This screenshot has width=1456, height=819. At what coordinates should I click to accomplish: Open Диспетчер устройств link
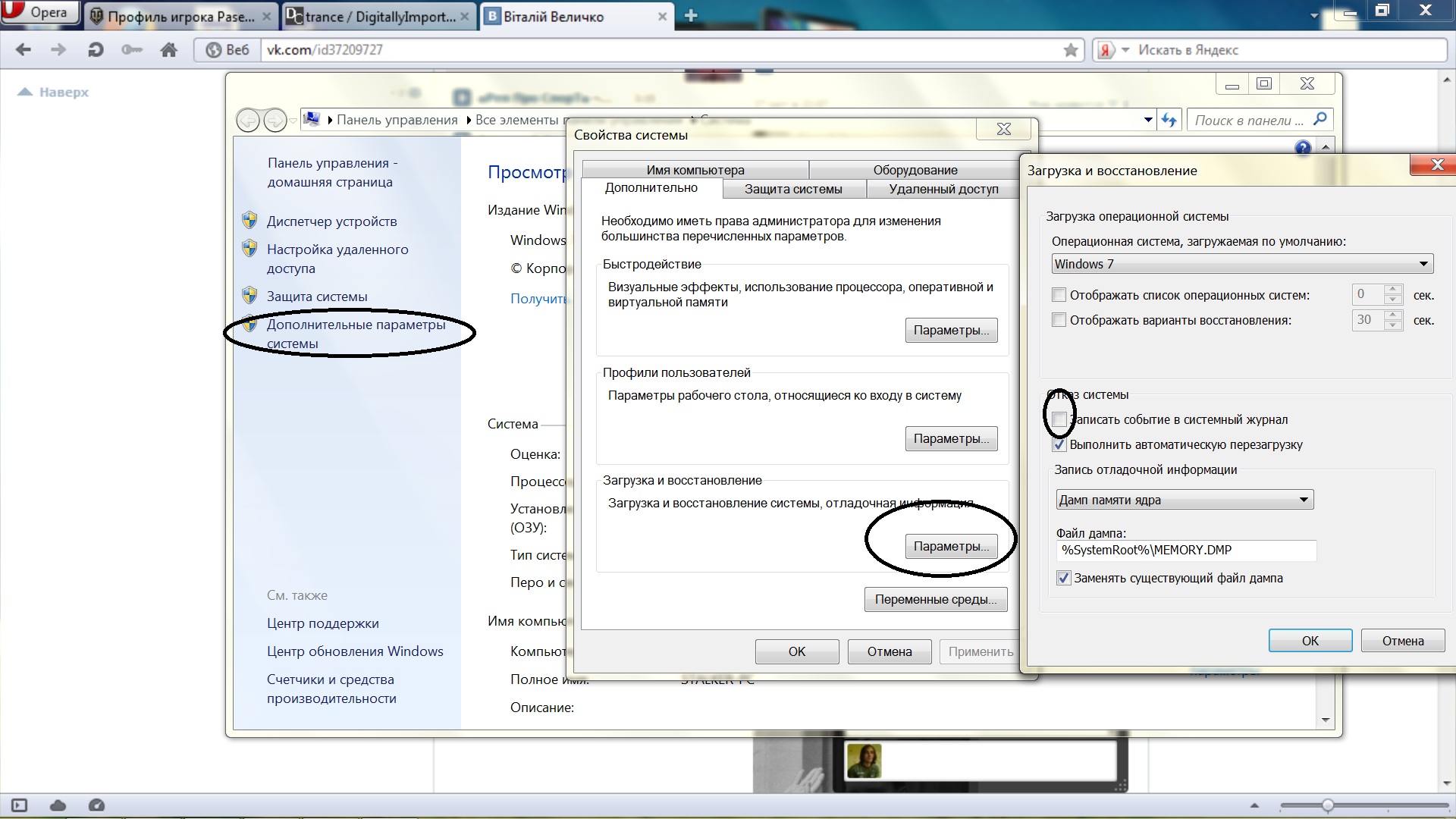click(x=331, y=221)
